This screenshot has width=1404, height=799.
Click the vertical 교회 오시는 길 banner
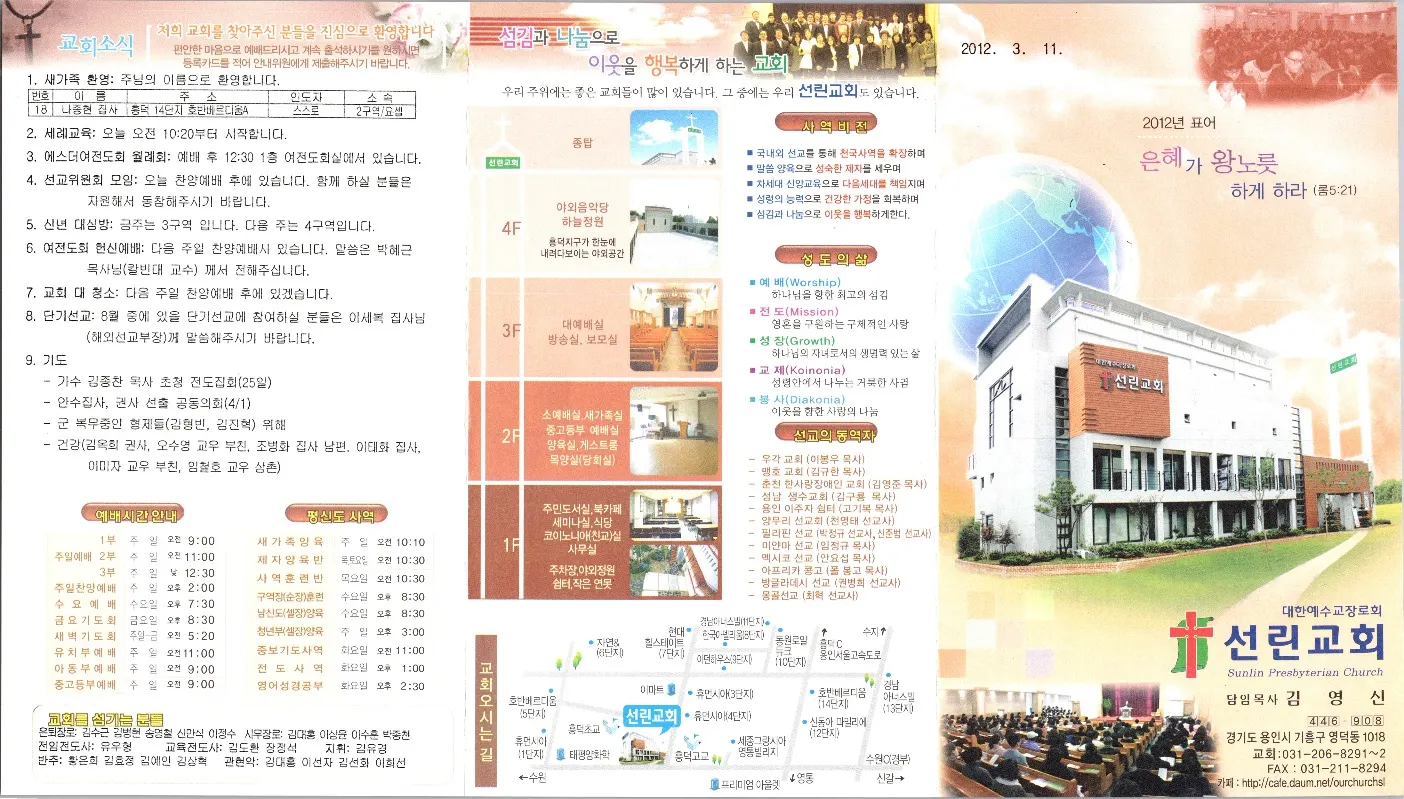pos(487,713)
